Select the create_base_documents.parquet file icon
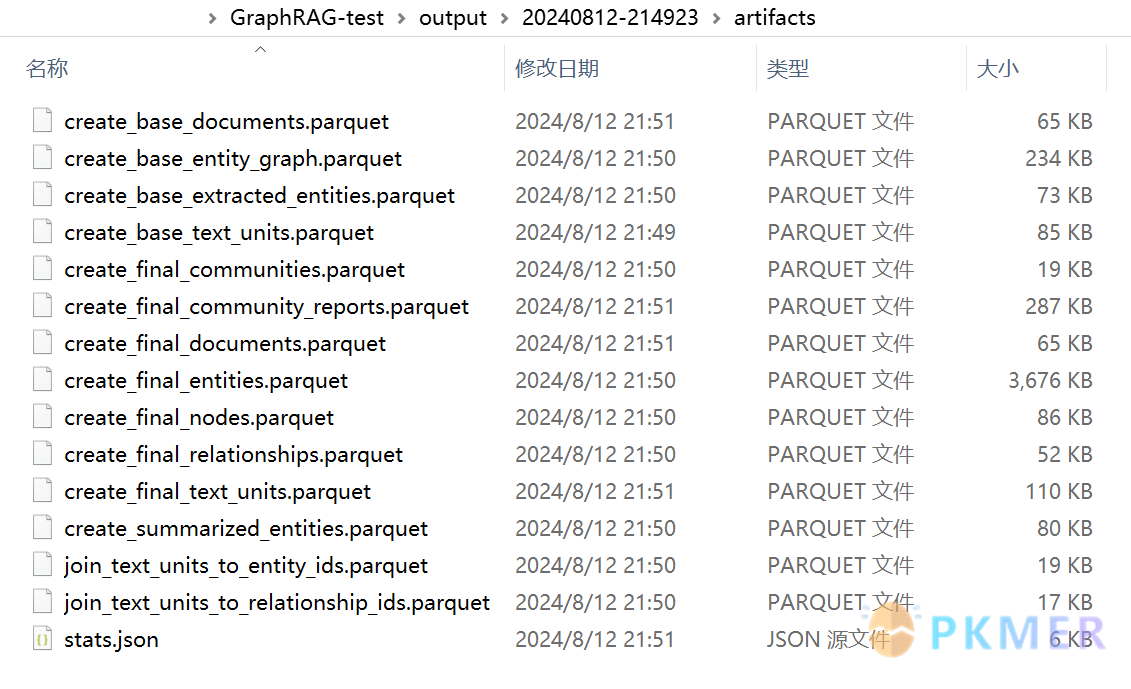 (x=43, y=120)
